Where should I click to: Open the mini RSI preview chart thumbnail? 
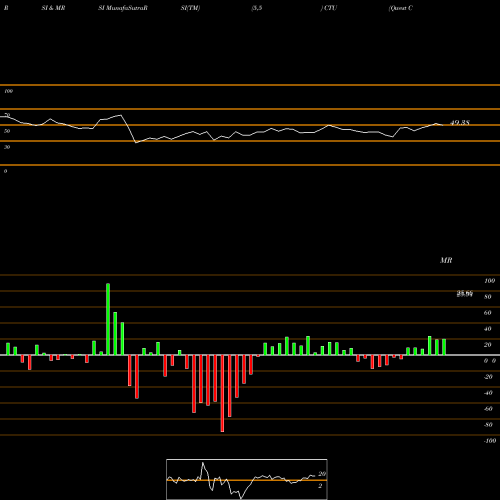point(247,479)
